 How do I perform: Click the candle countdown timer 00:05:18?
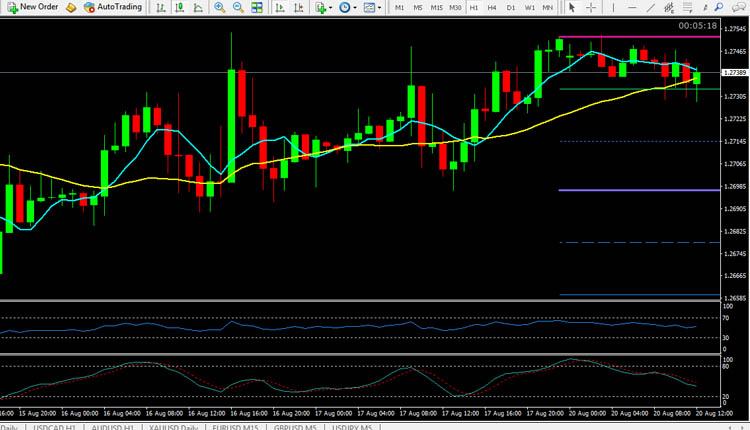point(698,26)
